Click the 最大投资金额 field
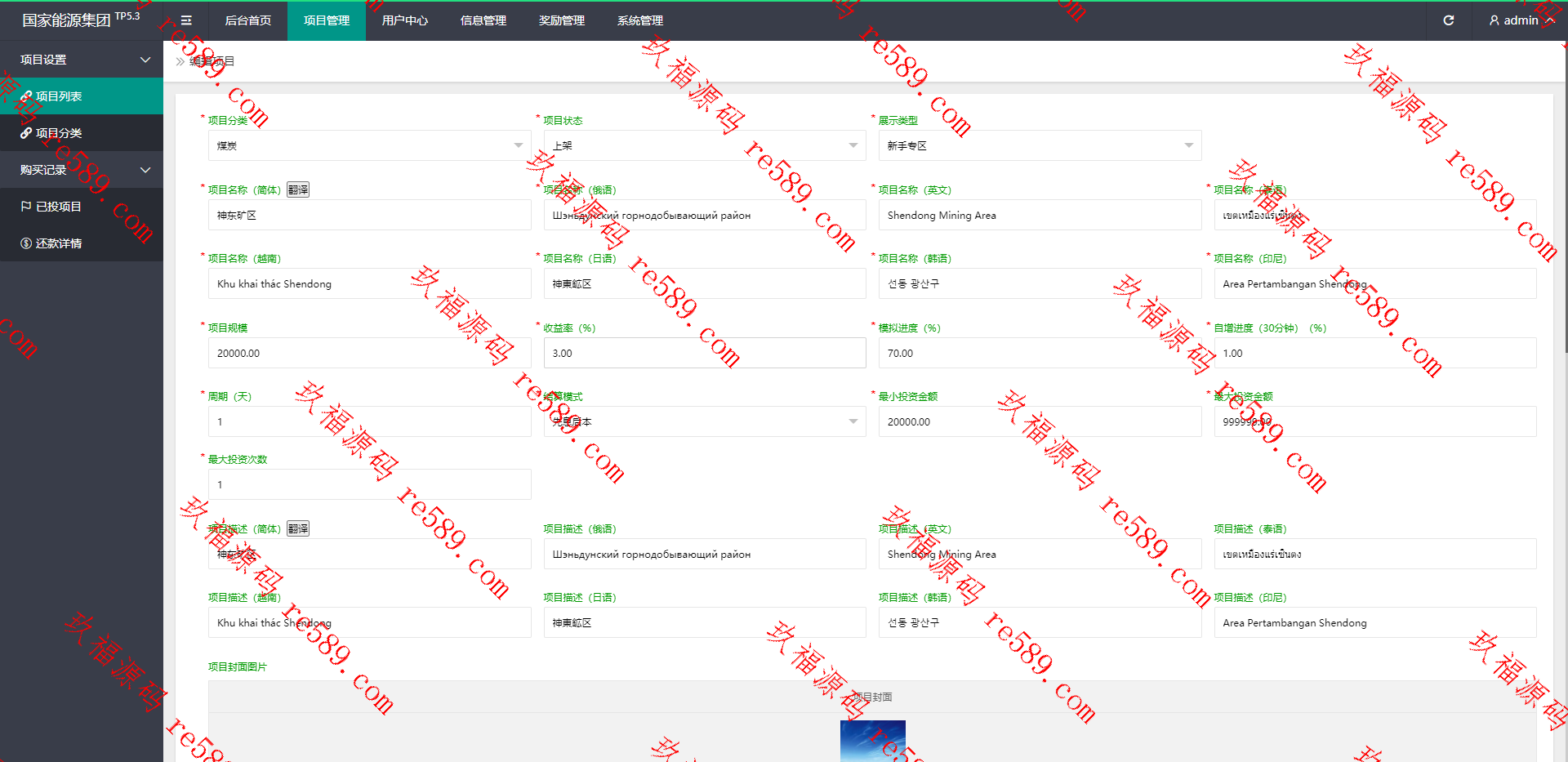 tap(1375, 421)
